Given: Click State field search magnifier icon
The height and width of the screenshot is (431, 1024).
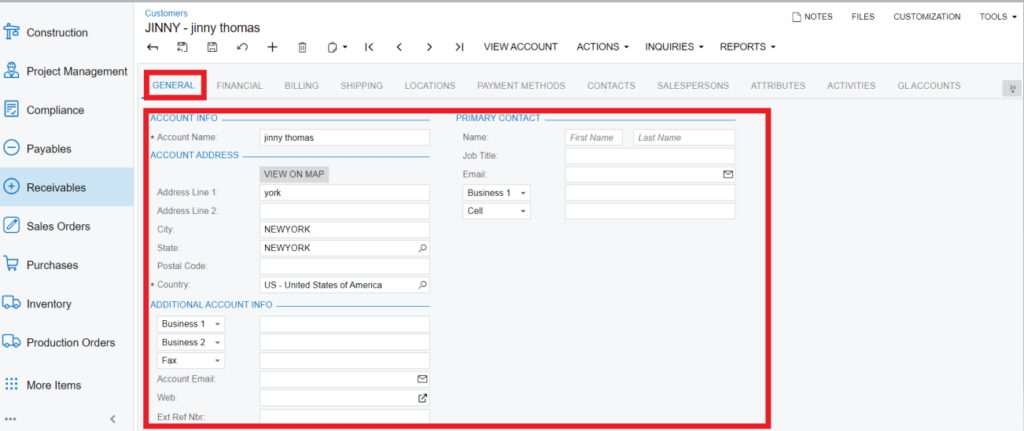Looking at the screenshot, I should pyautogui.click(x=422, y=247).
